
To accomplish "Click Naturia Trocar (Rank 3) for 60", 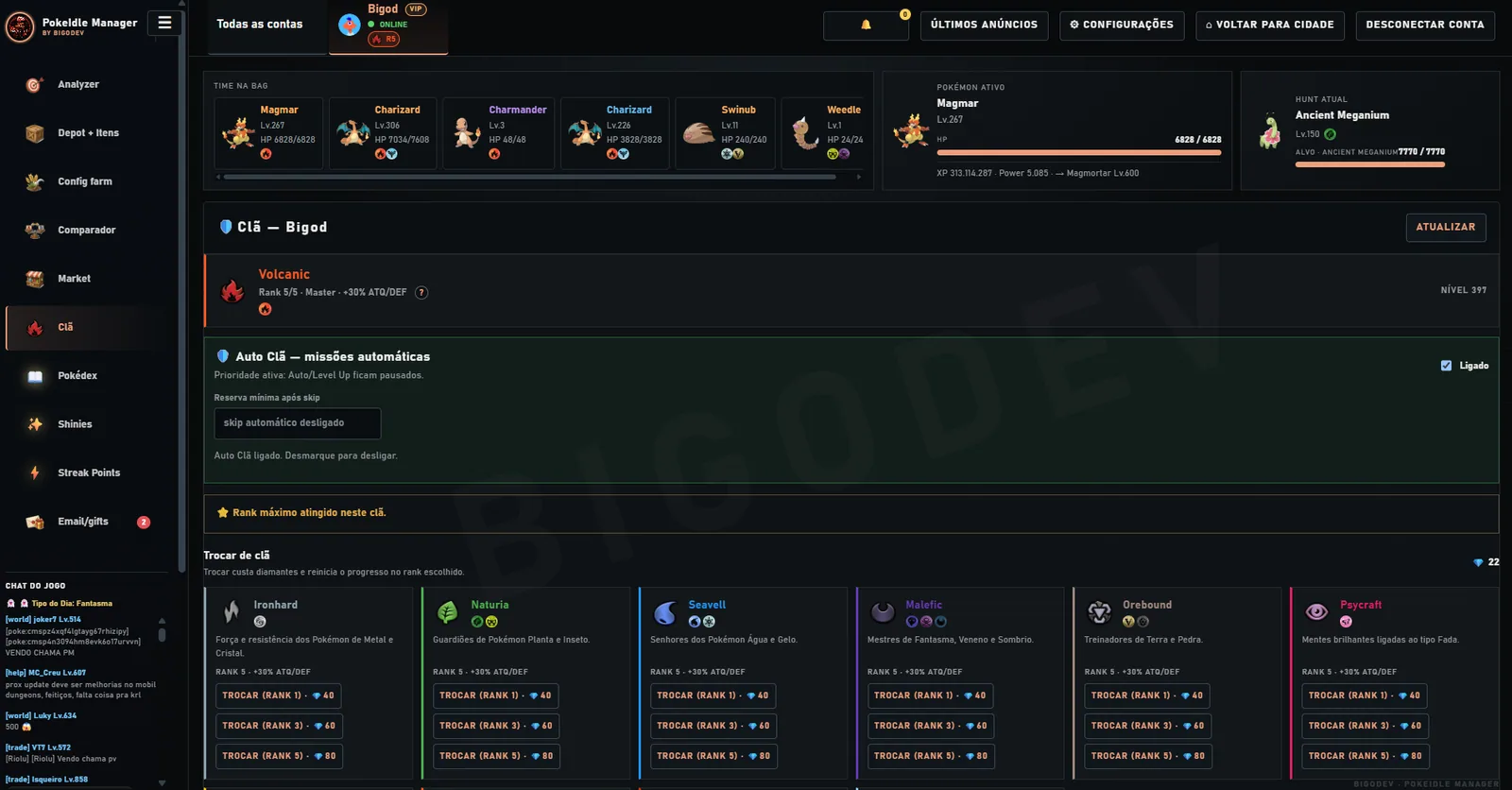I will point(496,726).
